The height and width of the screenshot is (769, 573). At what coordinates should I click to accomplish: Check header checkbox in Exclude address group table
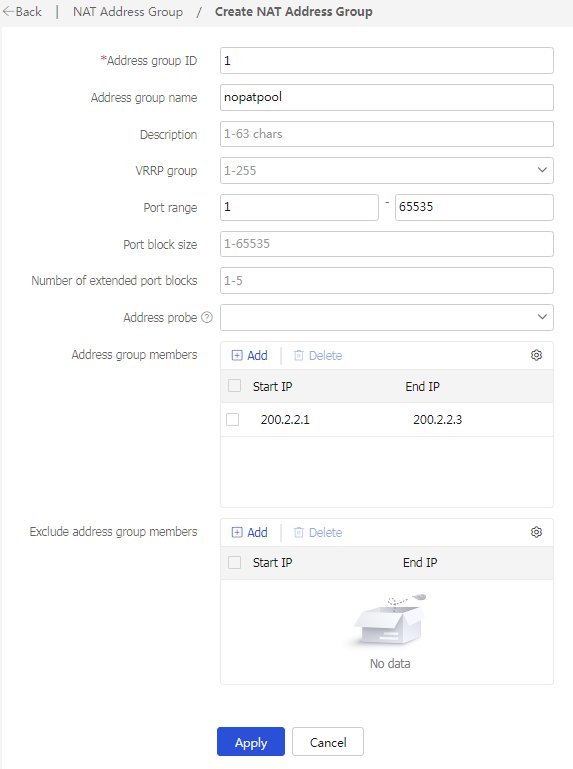pos(234,563)
